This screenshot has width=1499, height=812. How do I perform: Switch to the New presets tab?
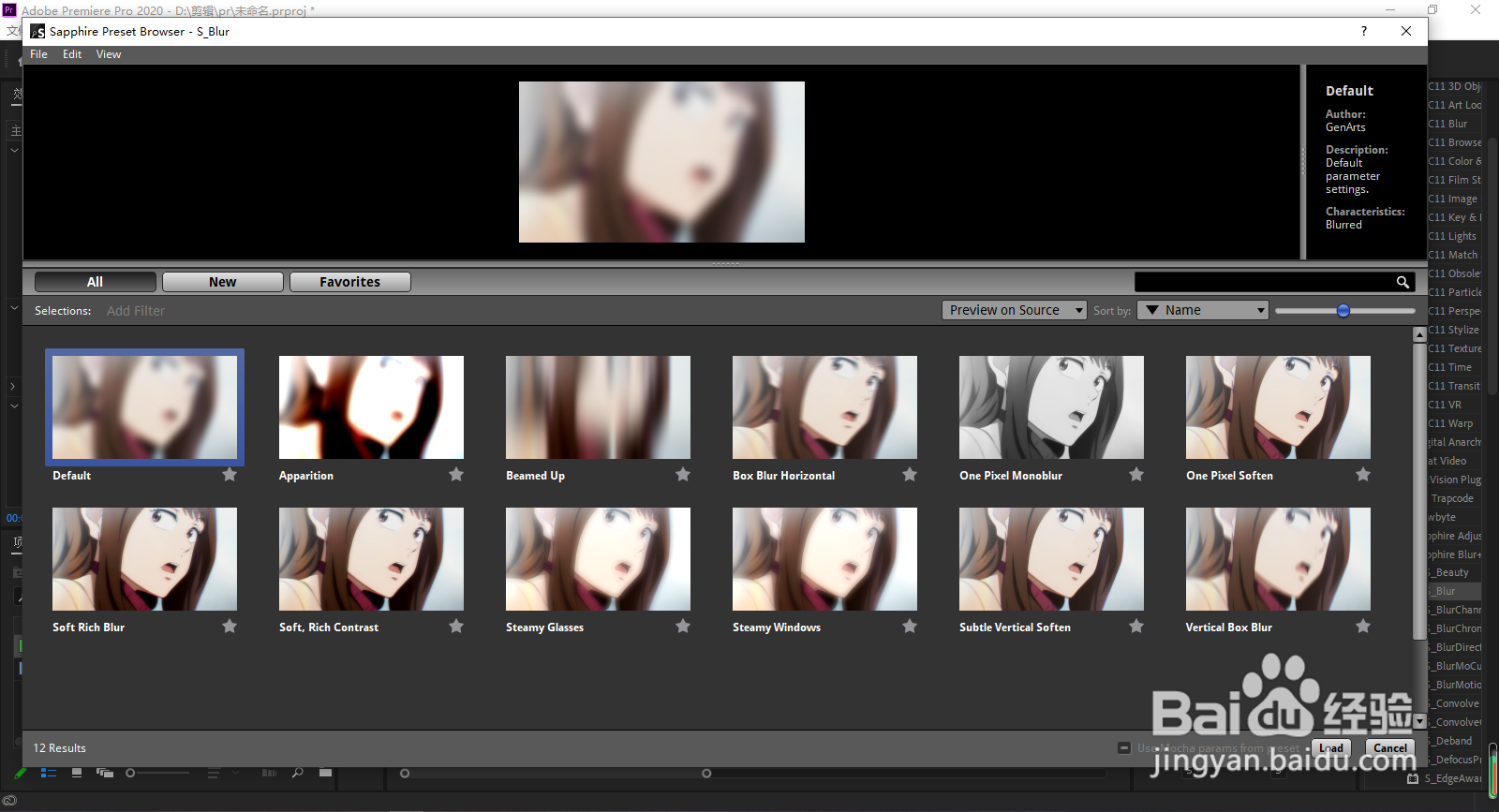click(223, 282)
